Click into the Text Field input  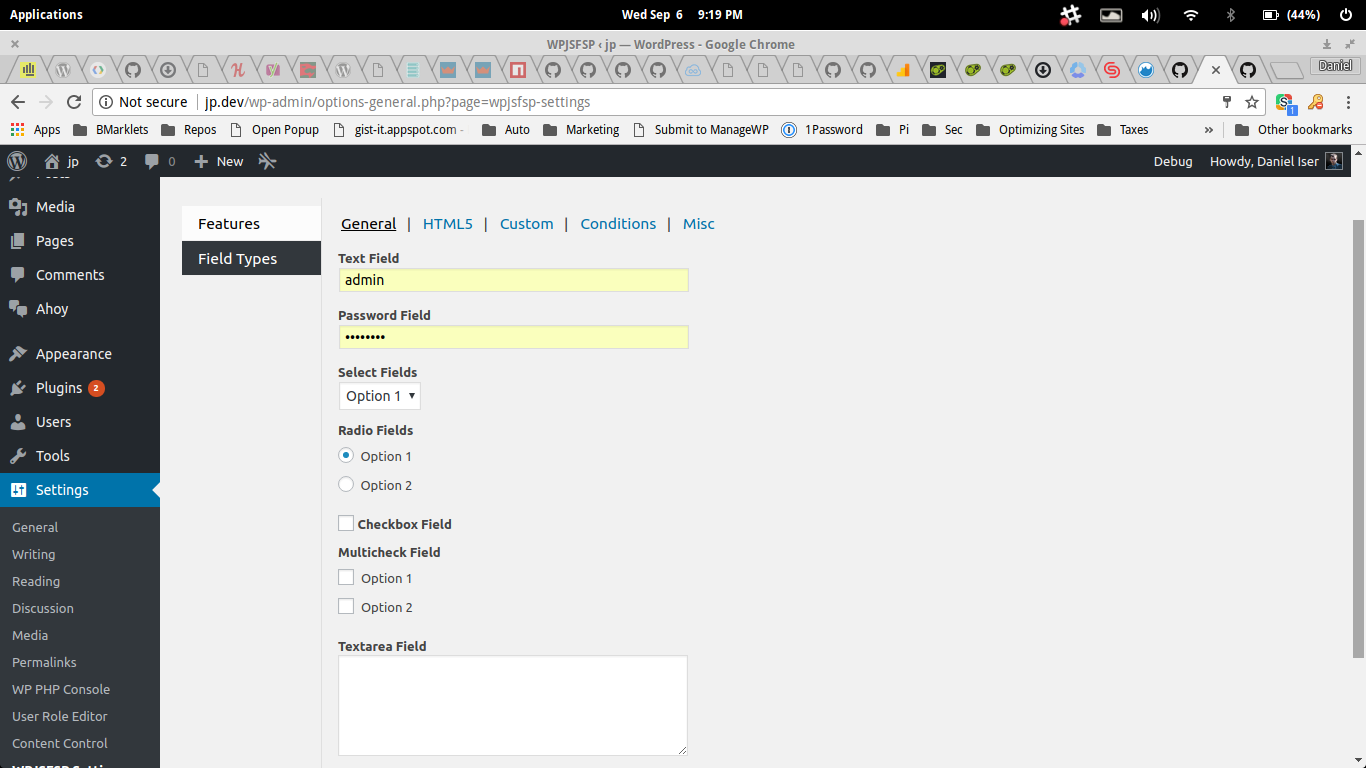pos(514,280)
